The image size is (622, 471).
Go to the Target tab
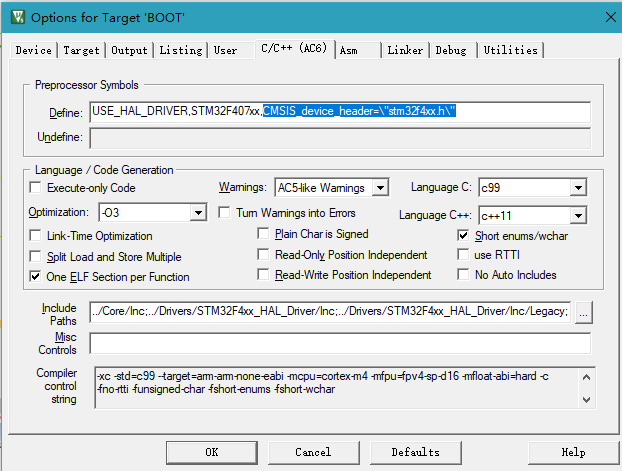tap(81, 50)
